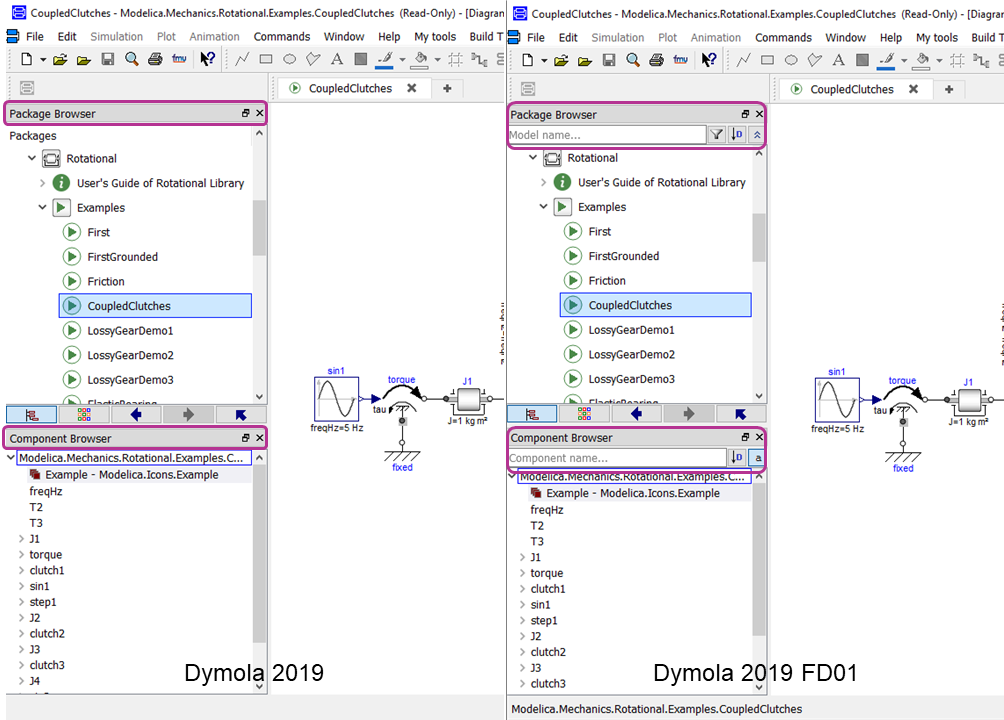Click the Print icon in Dymola 2019 FD01
Screen dimensions: 1004x720
pyautogui.click(x=656, y=60)
